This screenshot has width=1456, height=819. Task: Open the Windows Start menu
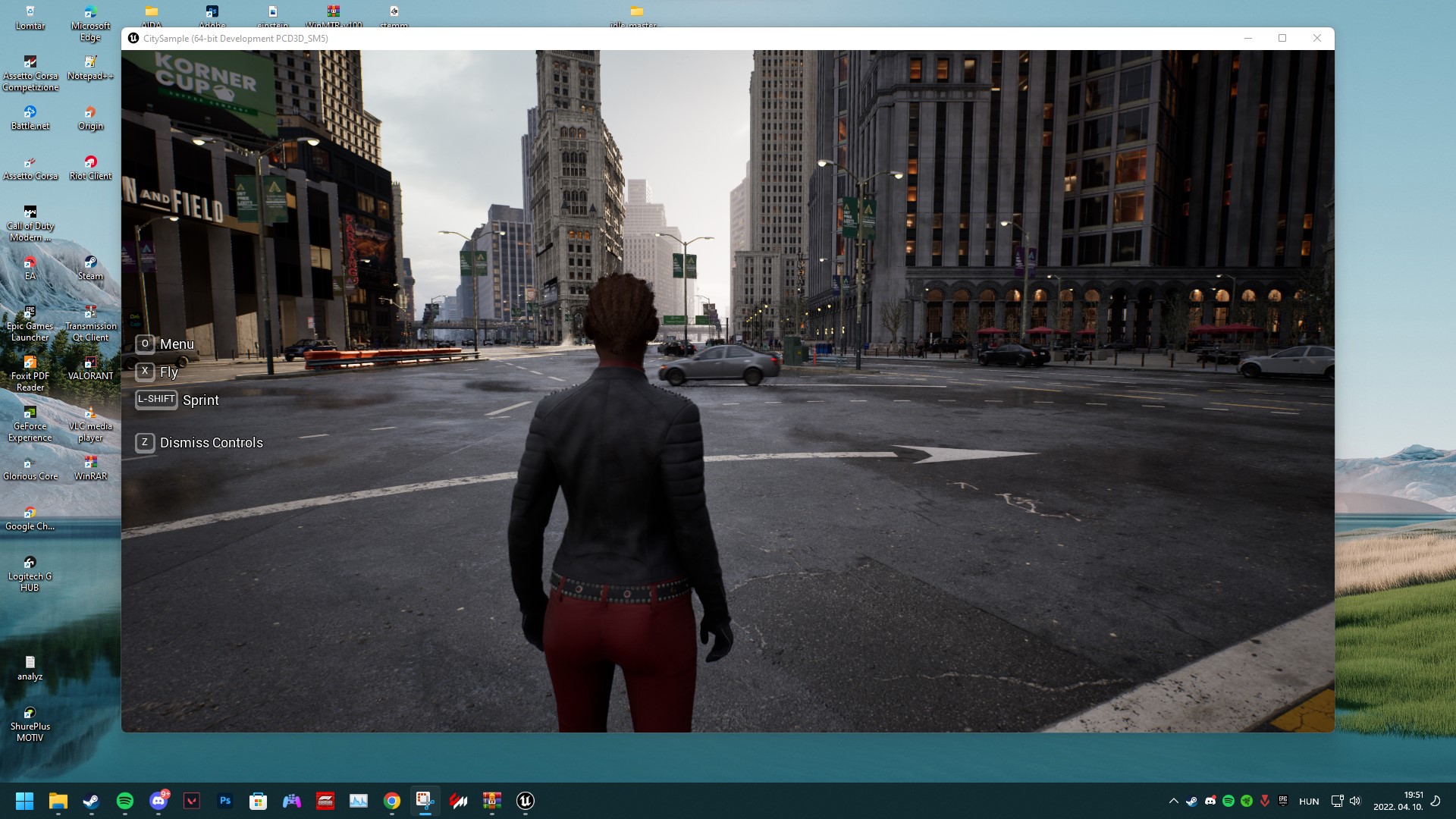24,801
